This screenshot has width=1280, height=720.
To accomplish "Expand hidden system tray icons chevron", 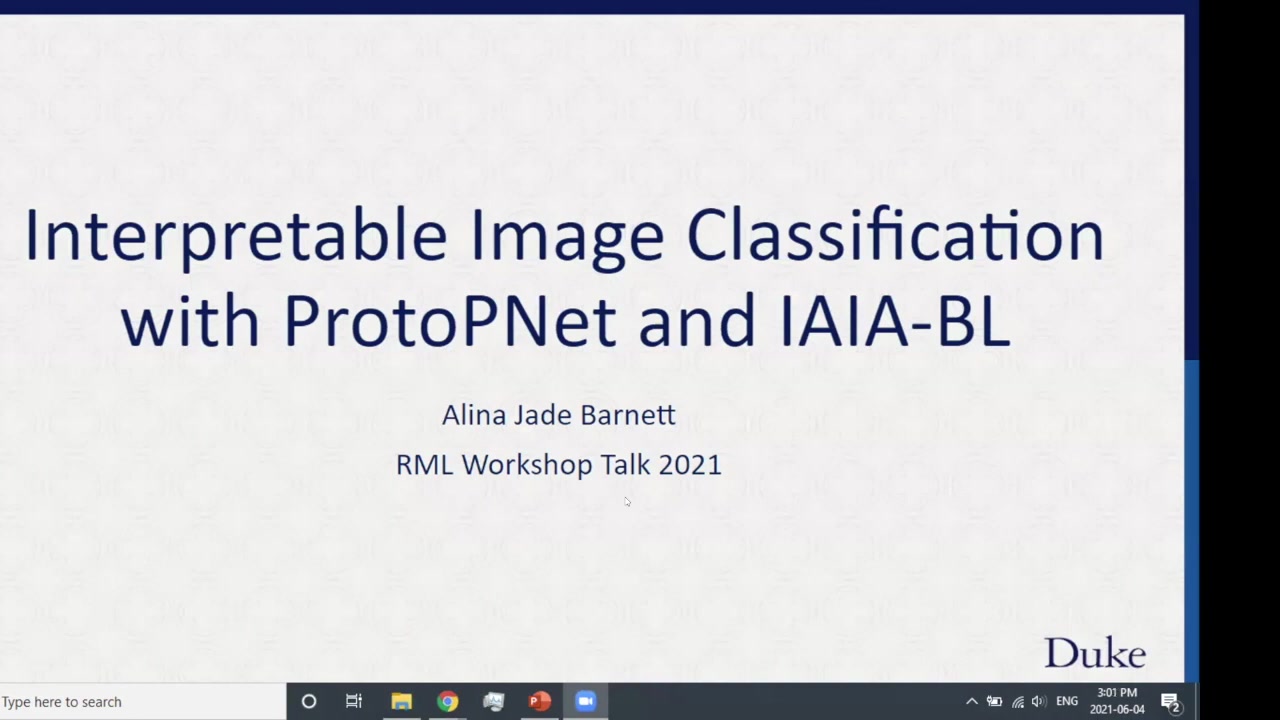I will [971, 702].
